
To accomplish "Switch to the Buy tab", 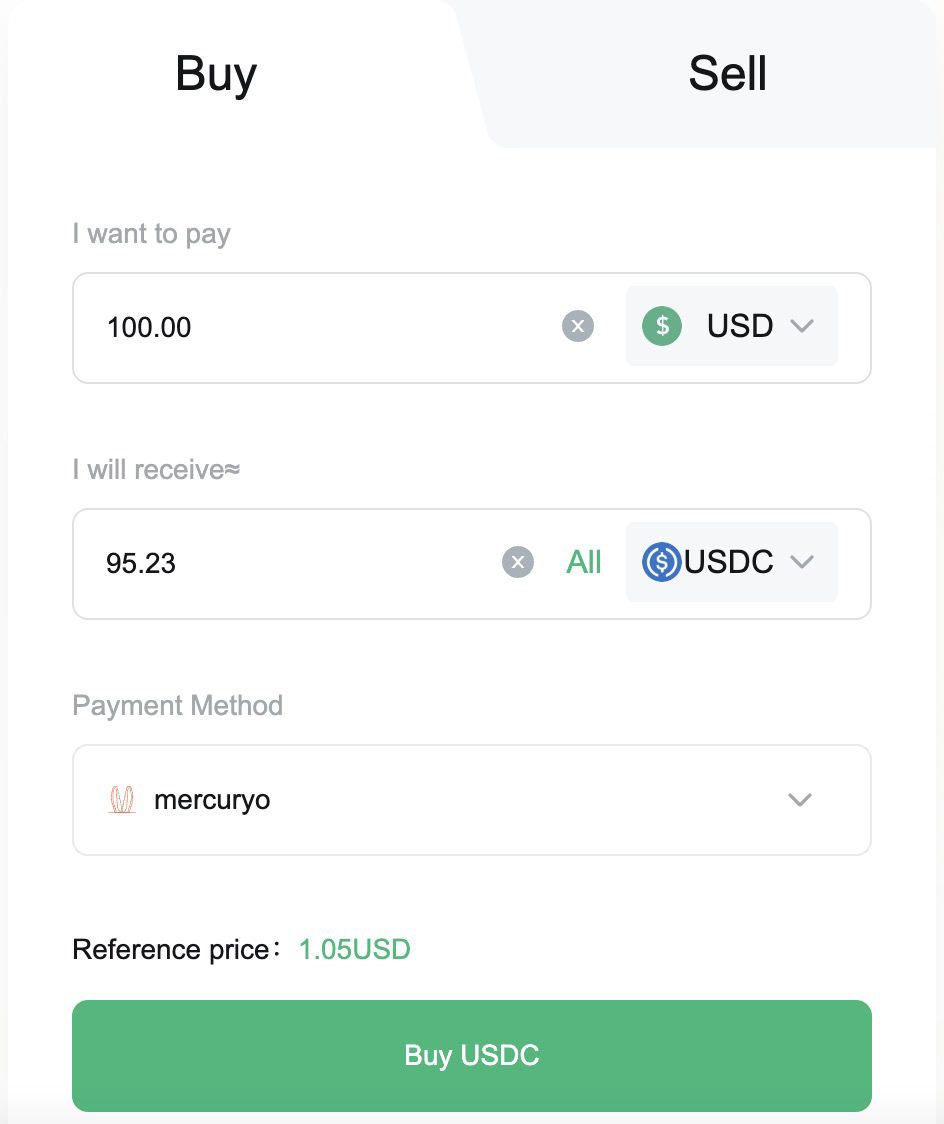I will tap(216, 74).
